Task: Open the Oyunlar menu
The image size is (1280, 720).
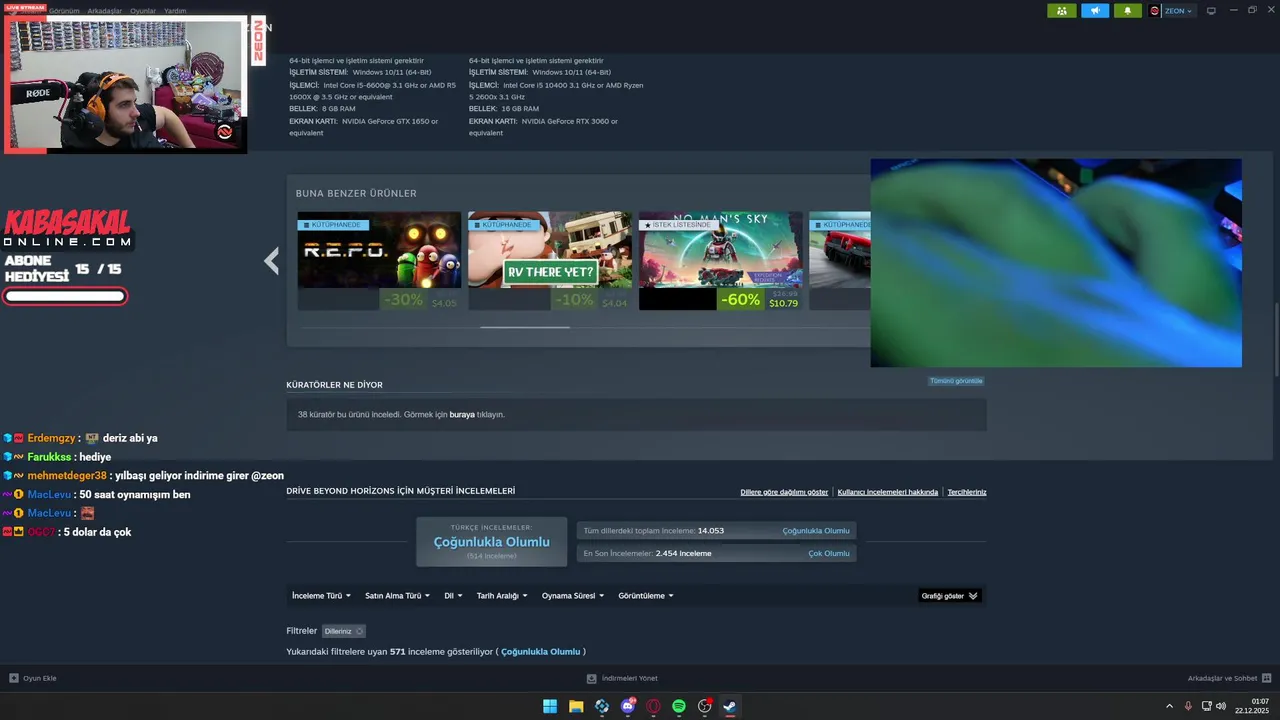Action: [143, 11]
